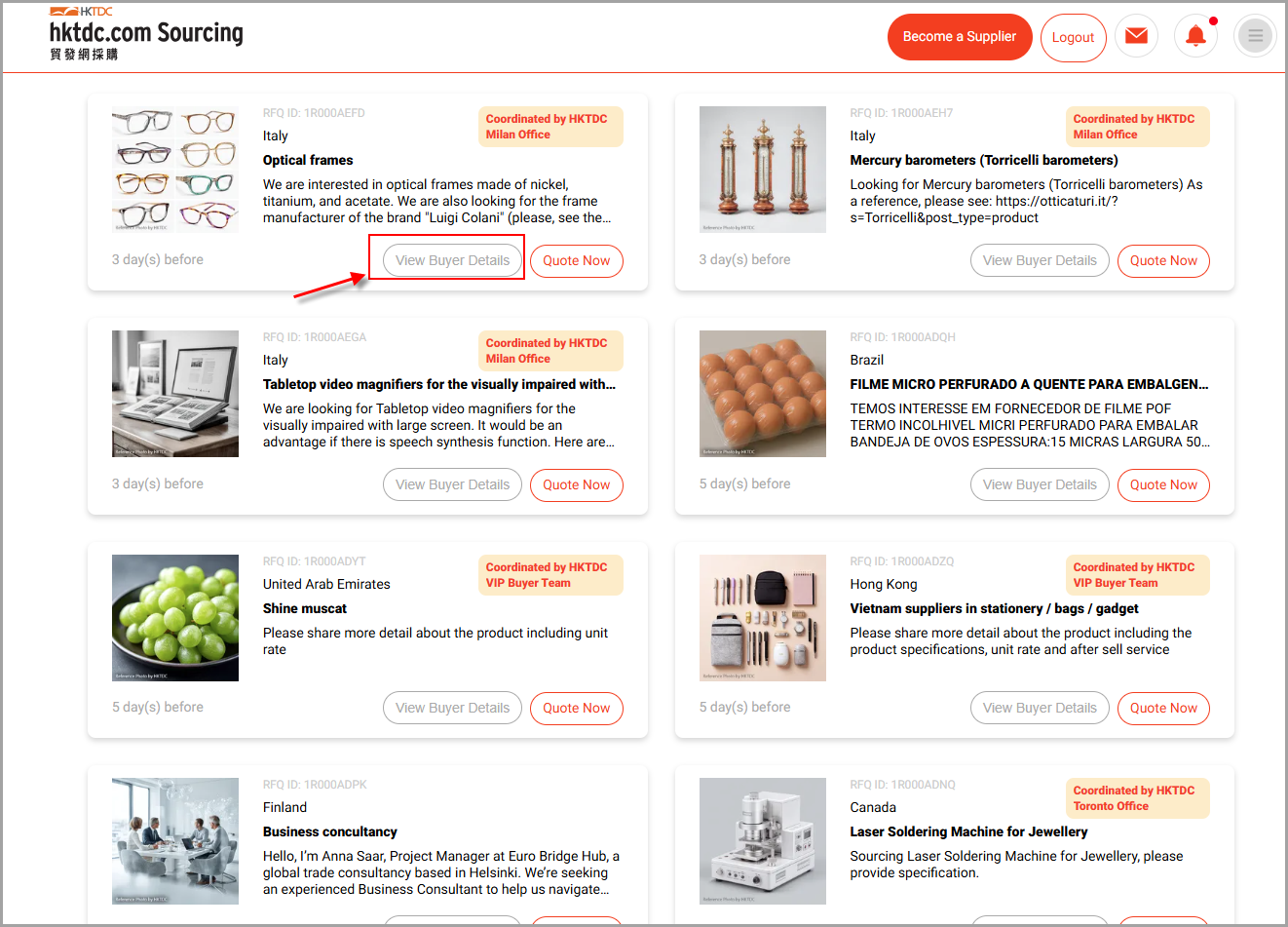The image size is (1288, 927).
Task: Click the Brazil country label
Action: (866, 360)
